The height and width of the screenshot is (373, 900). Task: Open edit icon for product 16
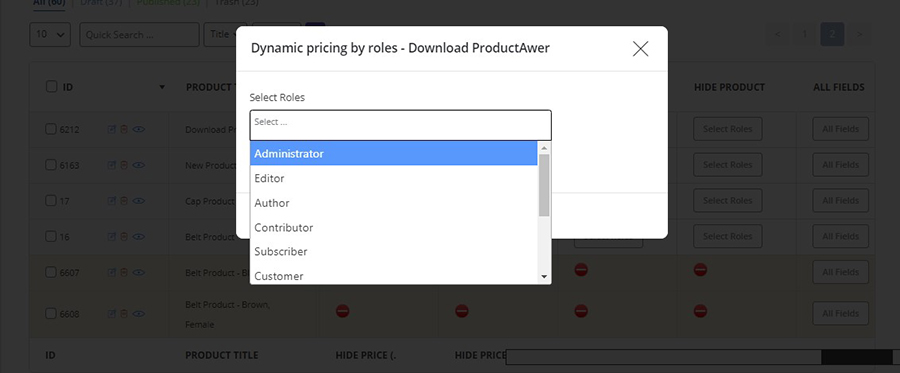pyautogui.click(x=112, y=236)
